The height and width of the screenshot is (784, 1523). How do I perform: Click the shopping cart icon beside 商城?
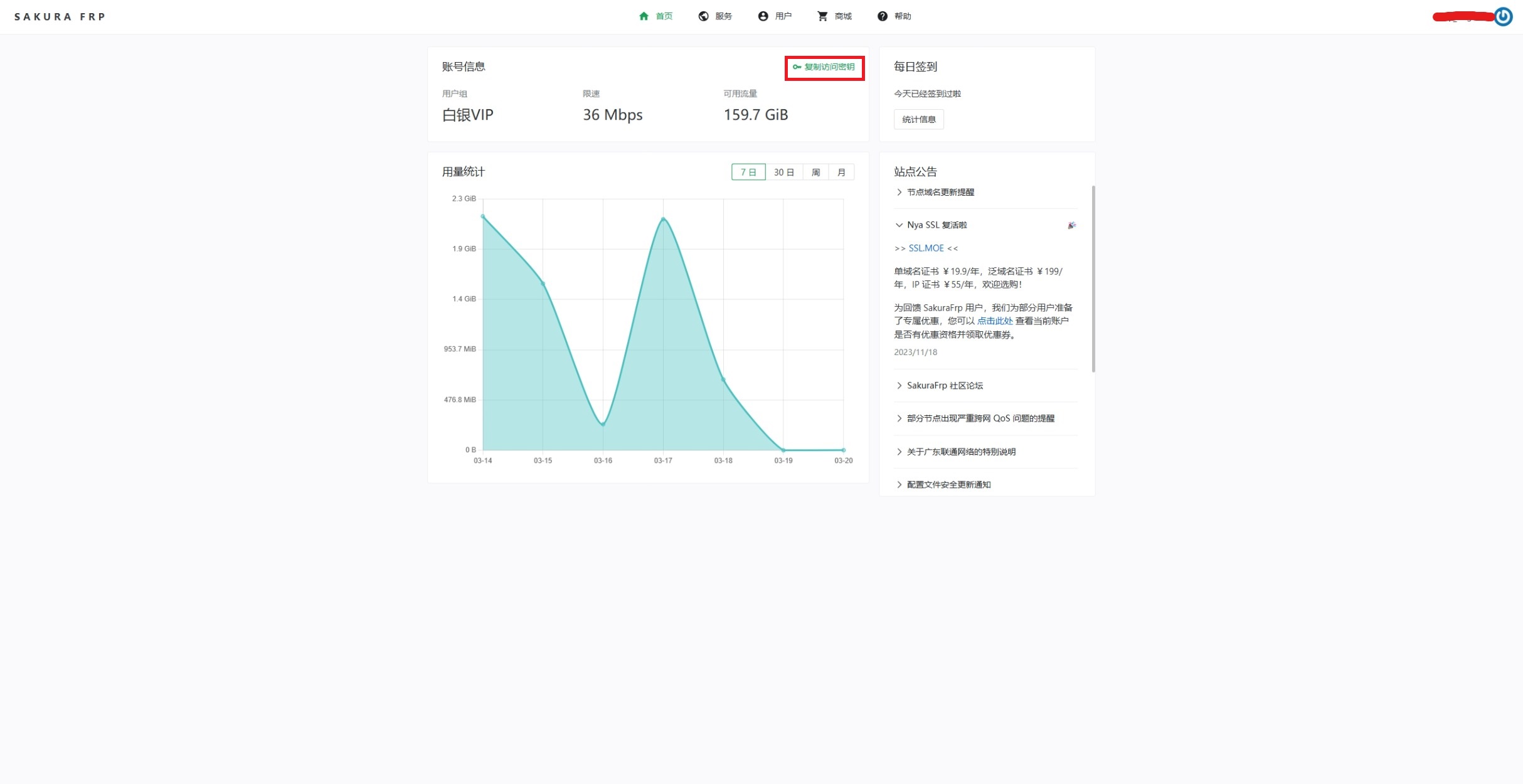822,16
